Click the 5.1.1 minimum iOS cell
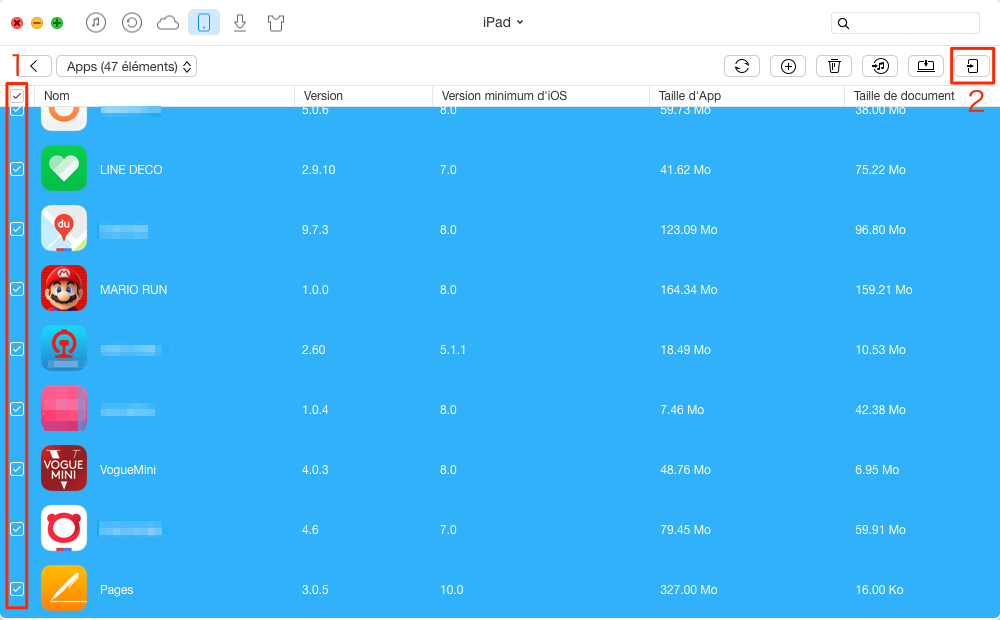Image resolution: width=1000 pixels, height=620 pixels. click(x=453, y=350)
